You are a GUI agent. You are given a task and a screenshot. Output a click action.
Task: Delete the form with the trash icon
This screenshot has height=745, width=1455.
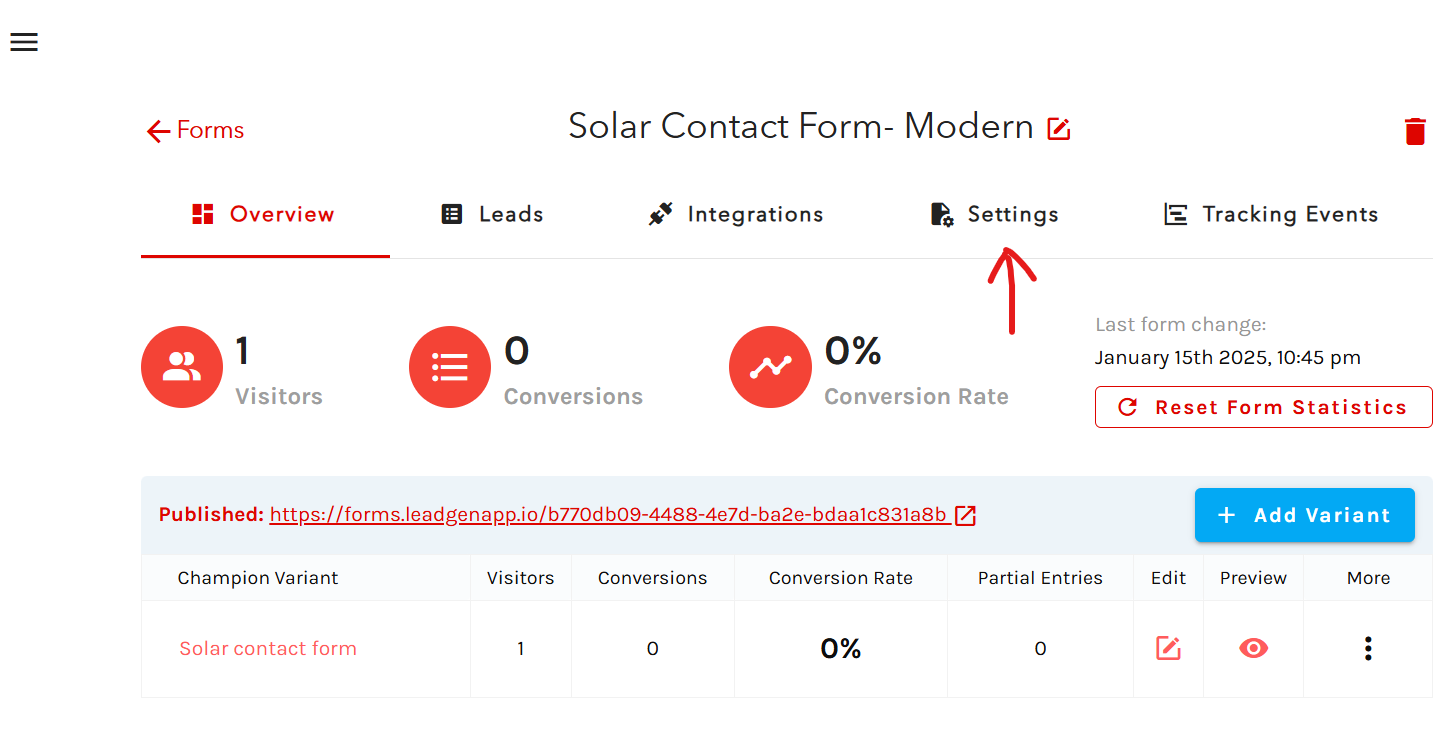[x=1415, y=130]
